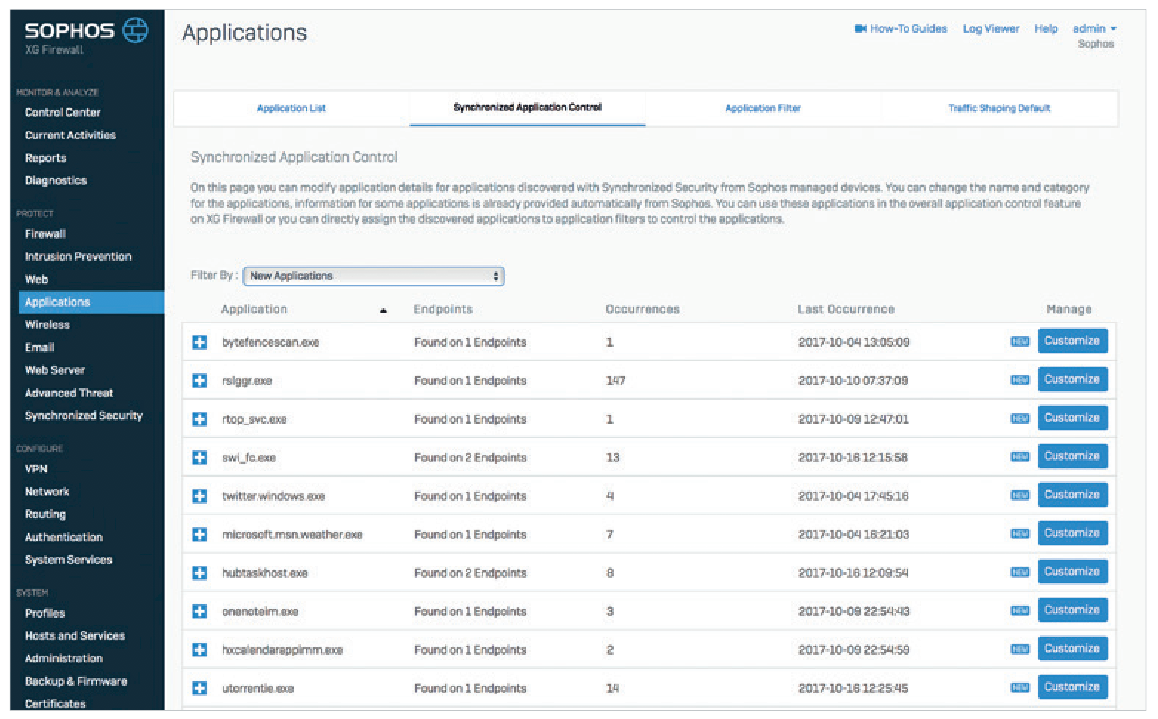Open Routing configuration
Viewport: 1158px width, 719px height.
pyautogui.click(x=45, y=514)
